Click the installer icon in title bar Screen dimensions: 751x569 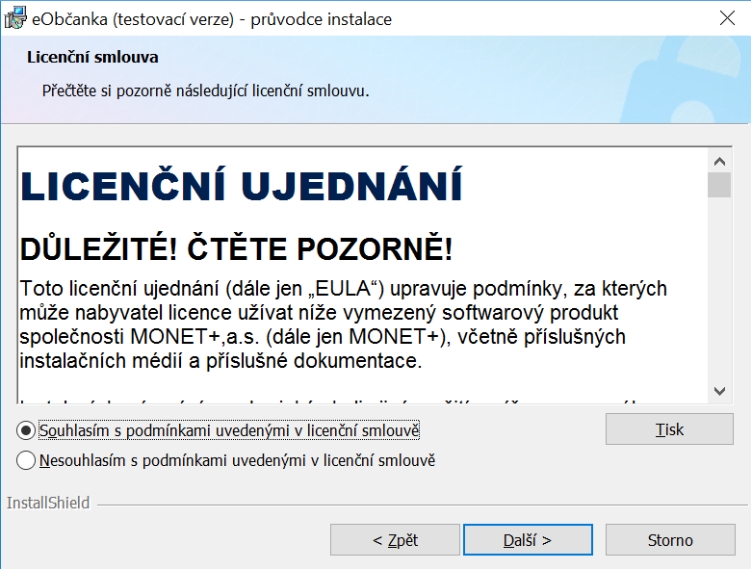click(x=15, y=18)
